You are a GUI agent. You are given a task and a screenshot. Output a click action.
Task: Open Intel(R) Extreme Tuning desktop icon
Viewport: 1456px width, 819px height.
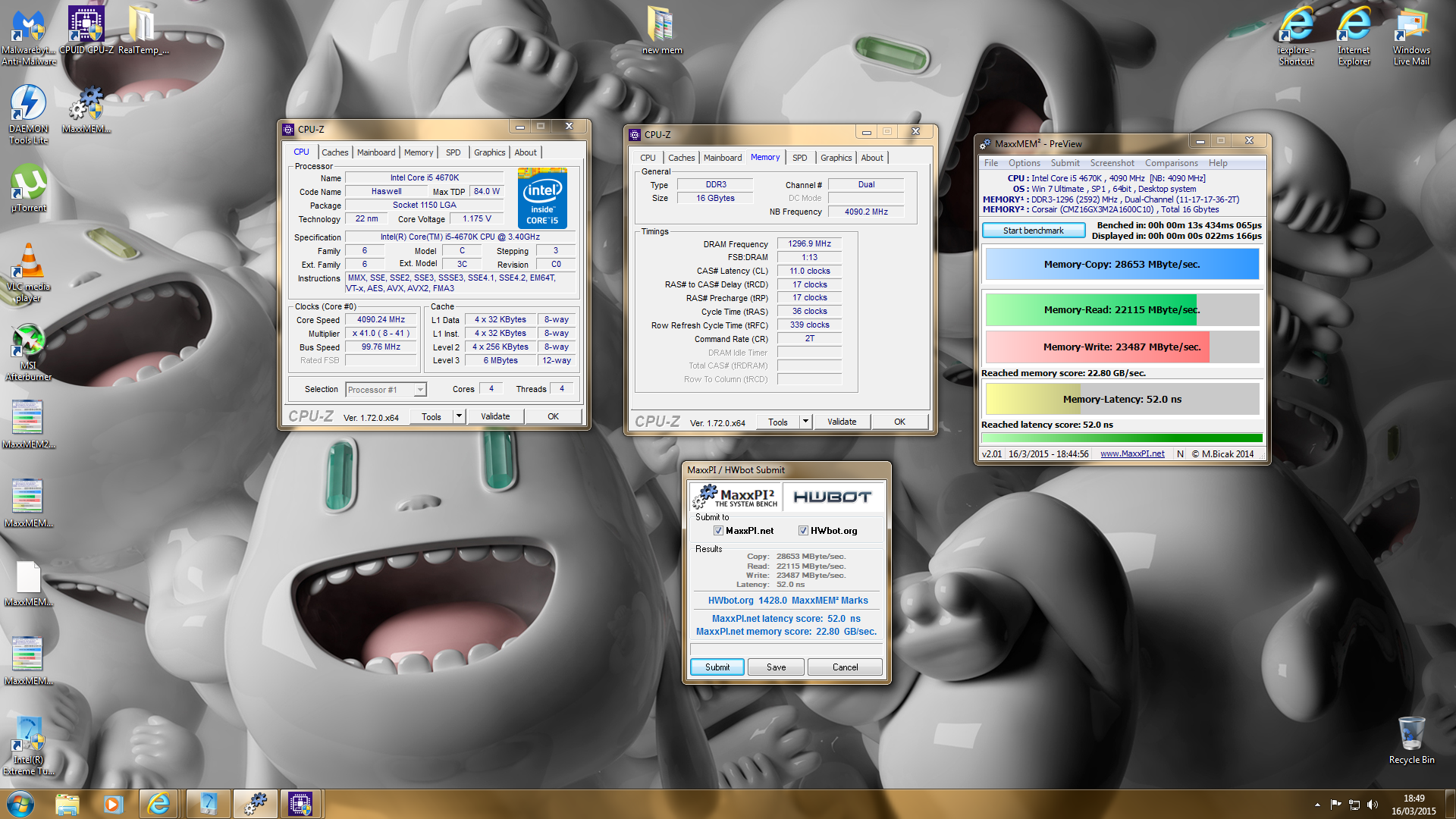tap(29, 746)
